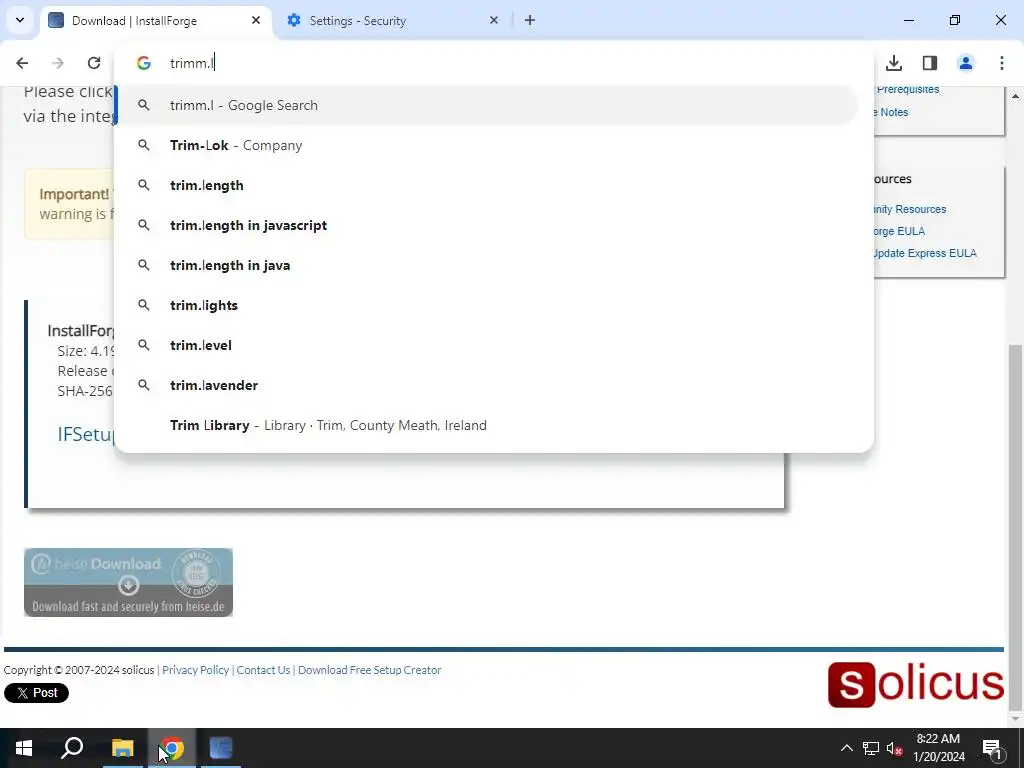The width and height of the screenshot is (1024, 768).
Task: Click the Chrome taskbar icon
Action: (x=172, y=748)
